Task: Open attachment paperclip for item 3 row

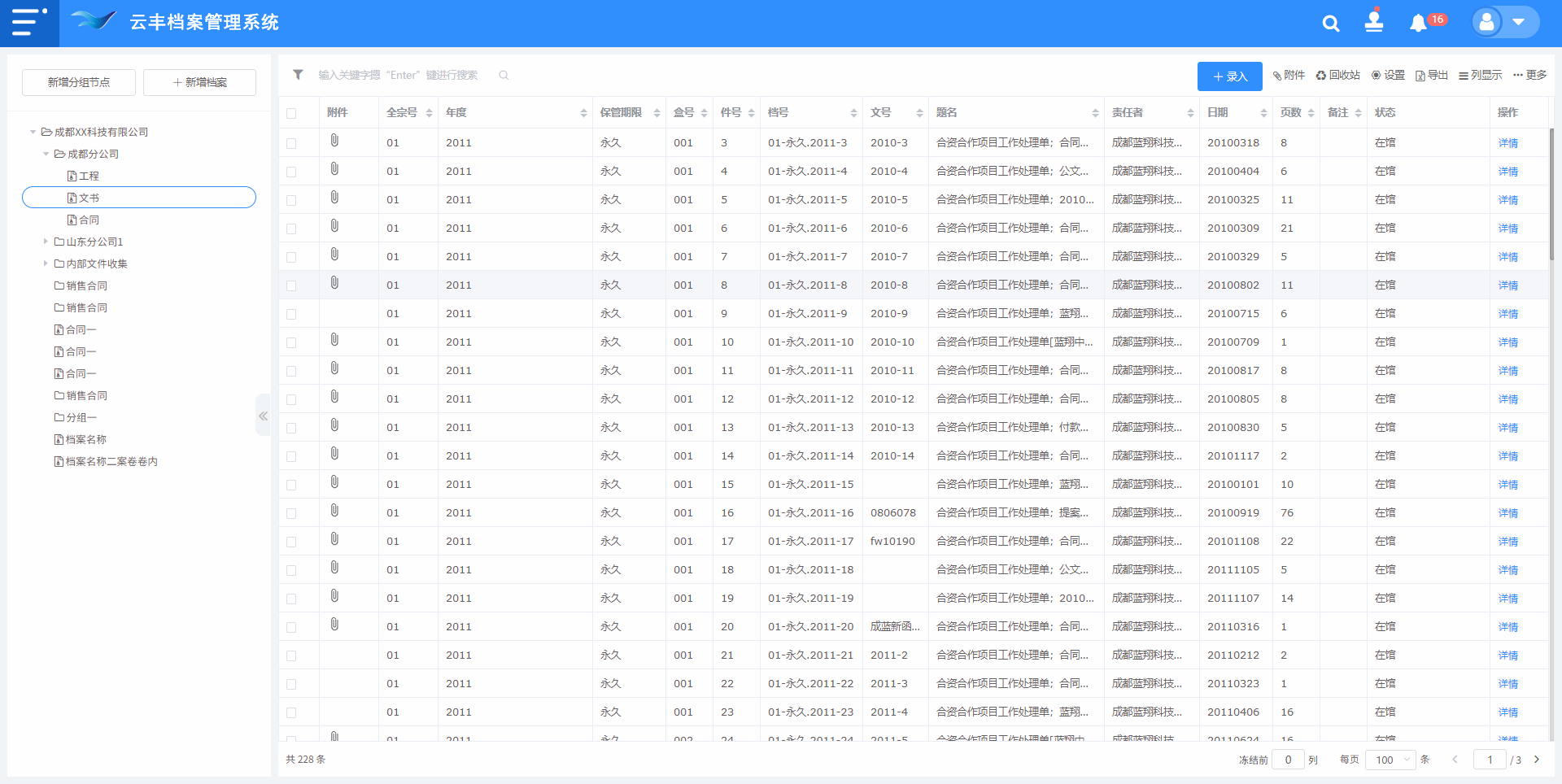Action: 334,141
